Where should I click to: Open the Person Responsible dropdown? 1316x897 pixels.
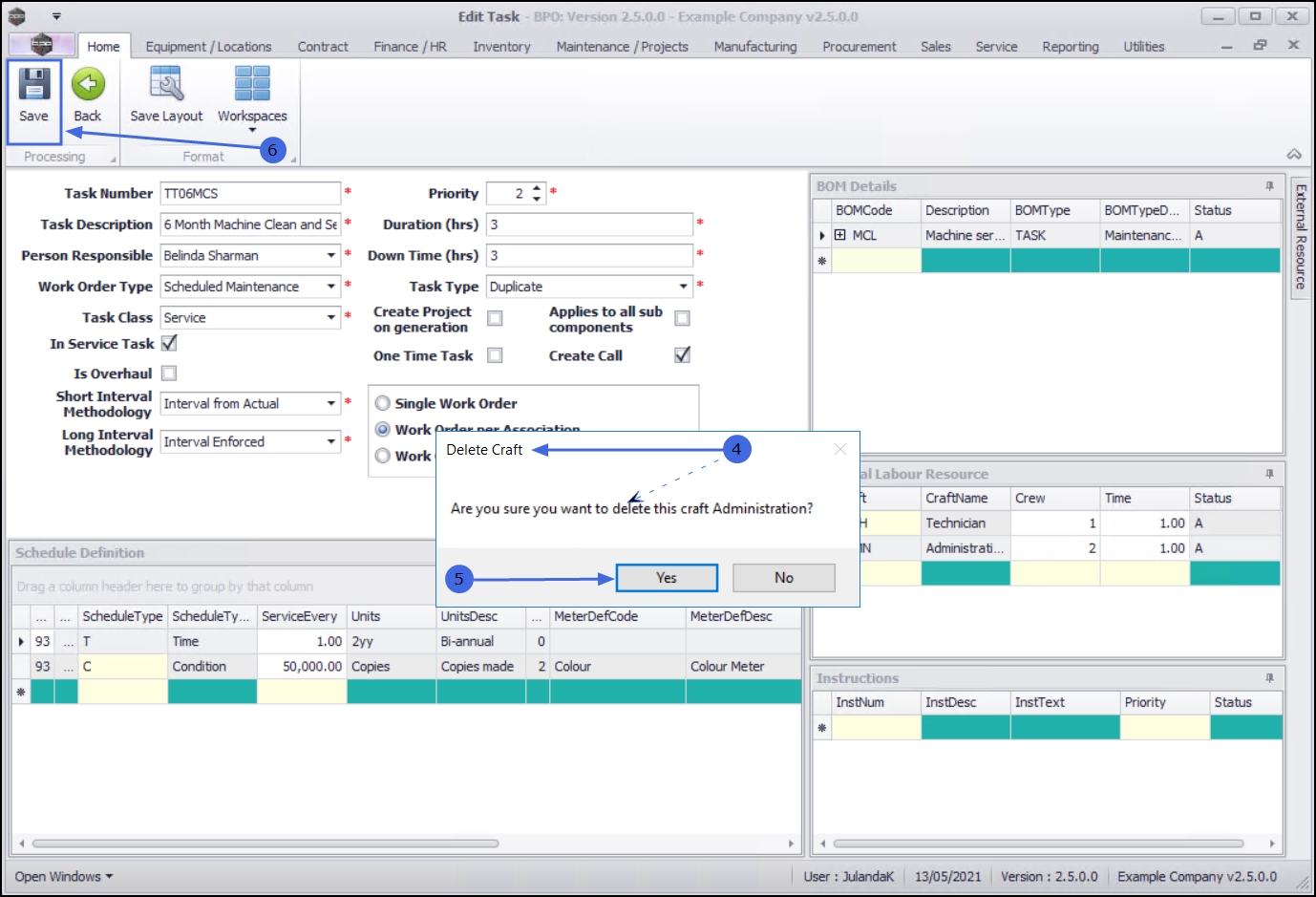(331, 255)
